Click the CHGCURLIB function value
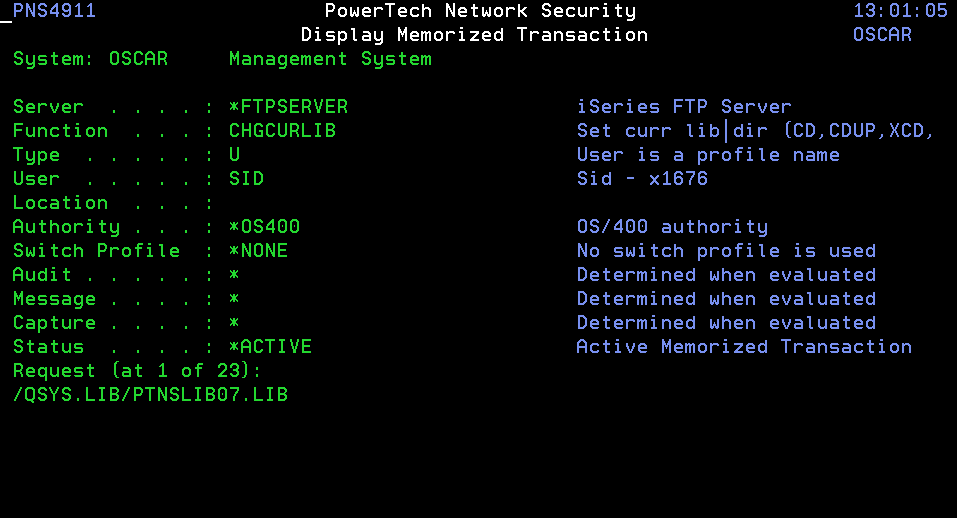 (282, 131)
